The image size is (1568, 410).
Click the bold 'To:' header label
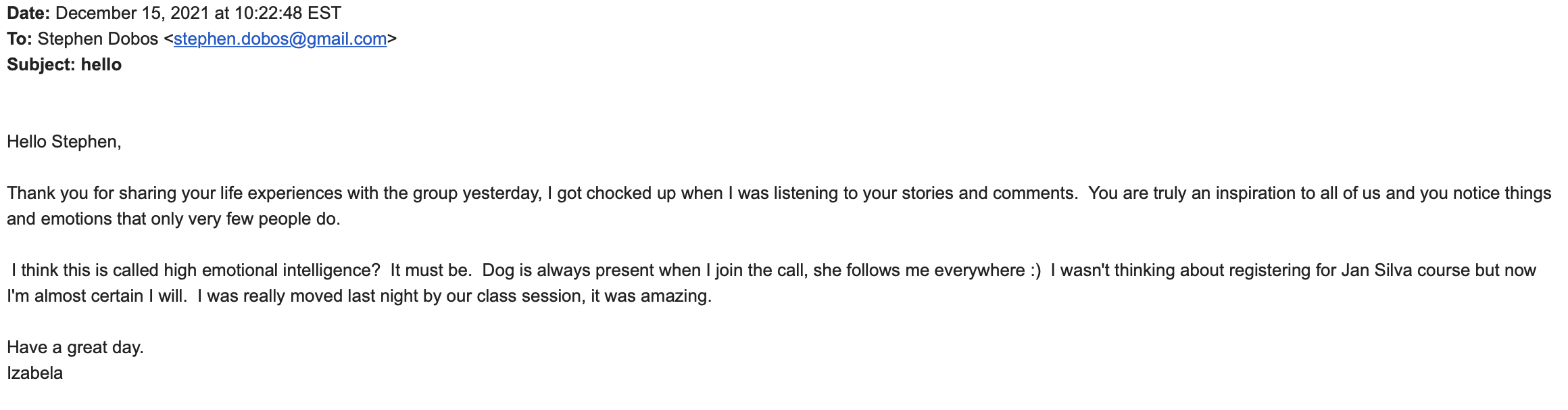coord(20,39)
